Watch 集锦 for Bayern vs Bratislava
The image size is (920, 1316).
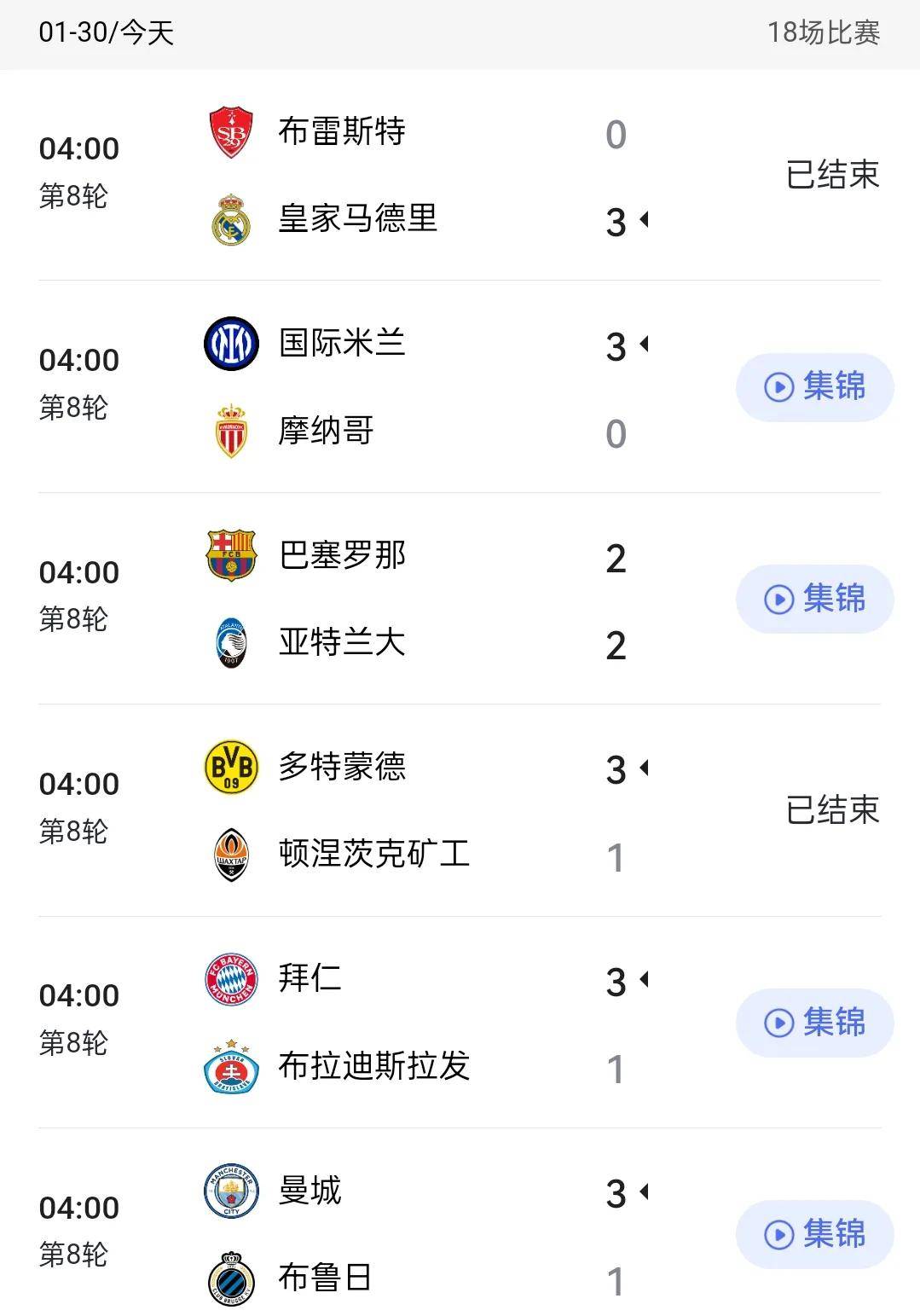point(814,1023)
